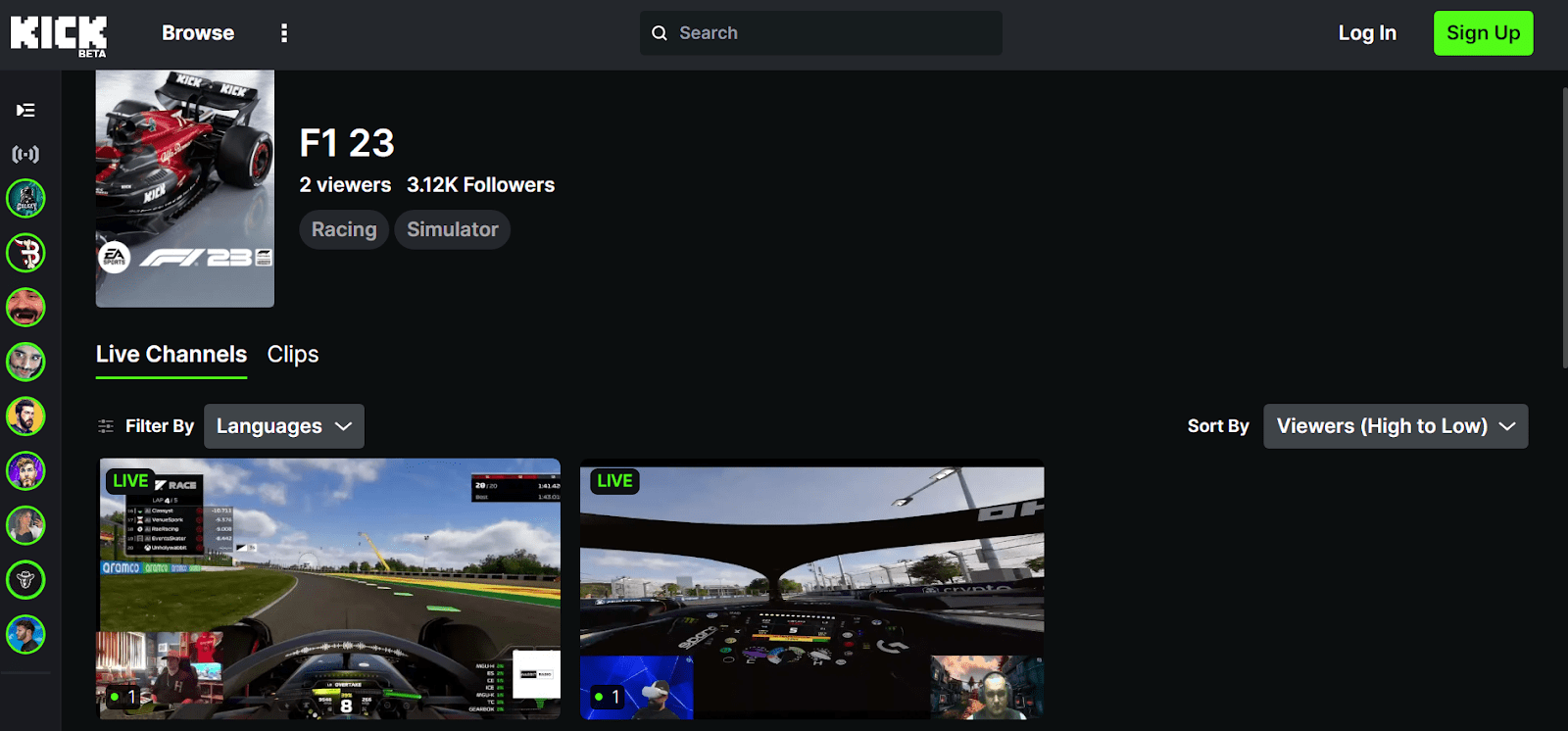This screenshot has height=731, width=1568.
Task: Click the Racing category tag
Action: pyautogui.click(x=344, y=230)
